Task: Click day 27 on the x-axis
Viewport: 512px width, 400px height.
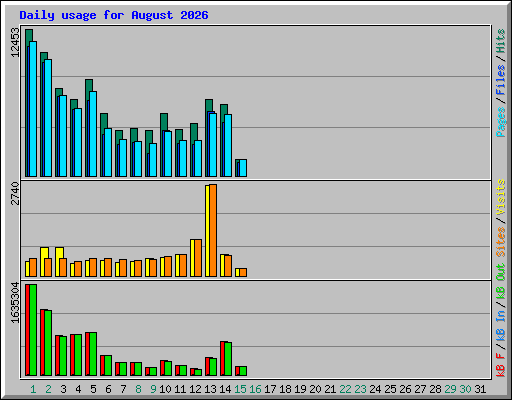Action: pyautogui.click(x=420, y=389)
